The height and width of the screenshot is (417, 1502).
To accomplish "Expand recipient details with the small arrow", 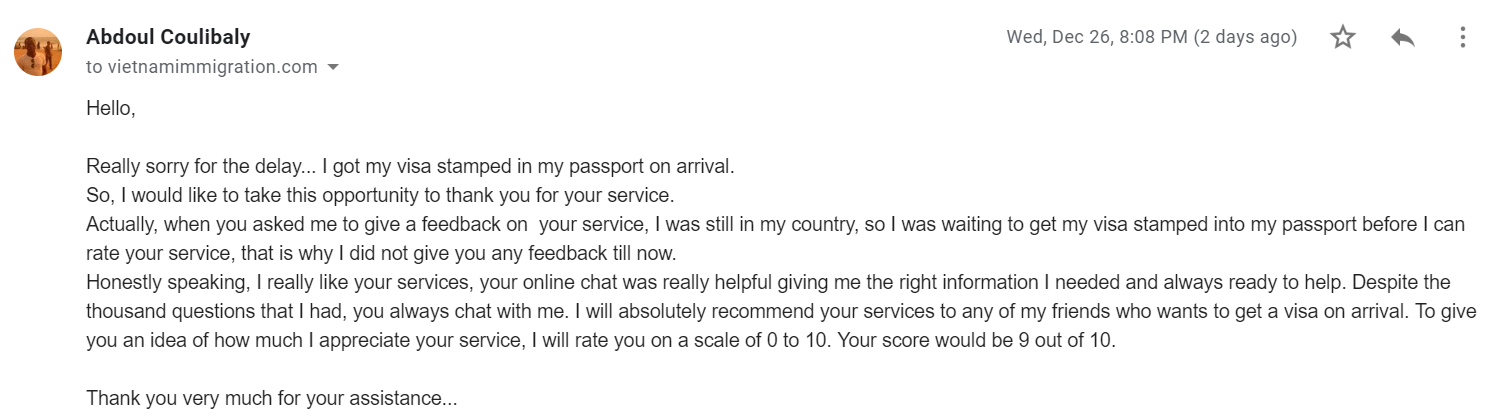I will pyautogui.click(x=333, y=68).
